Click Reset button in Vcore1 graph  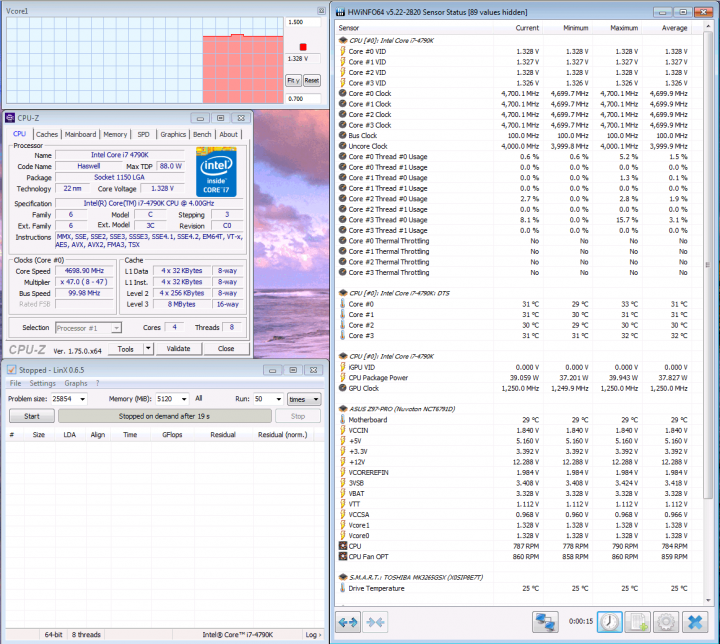(312, 80)
